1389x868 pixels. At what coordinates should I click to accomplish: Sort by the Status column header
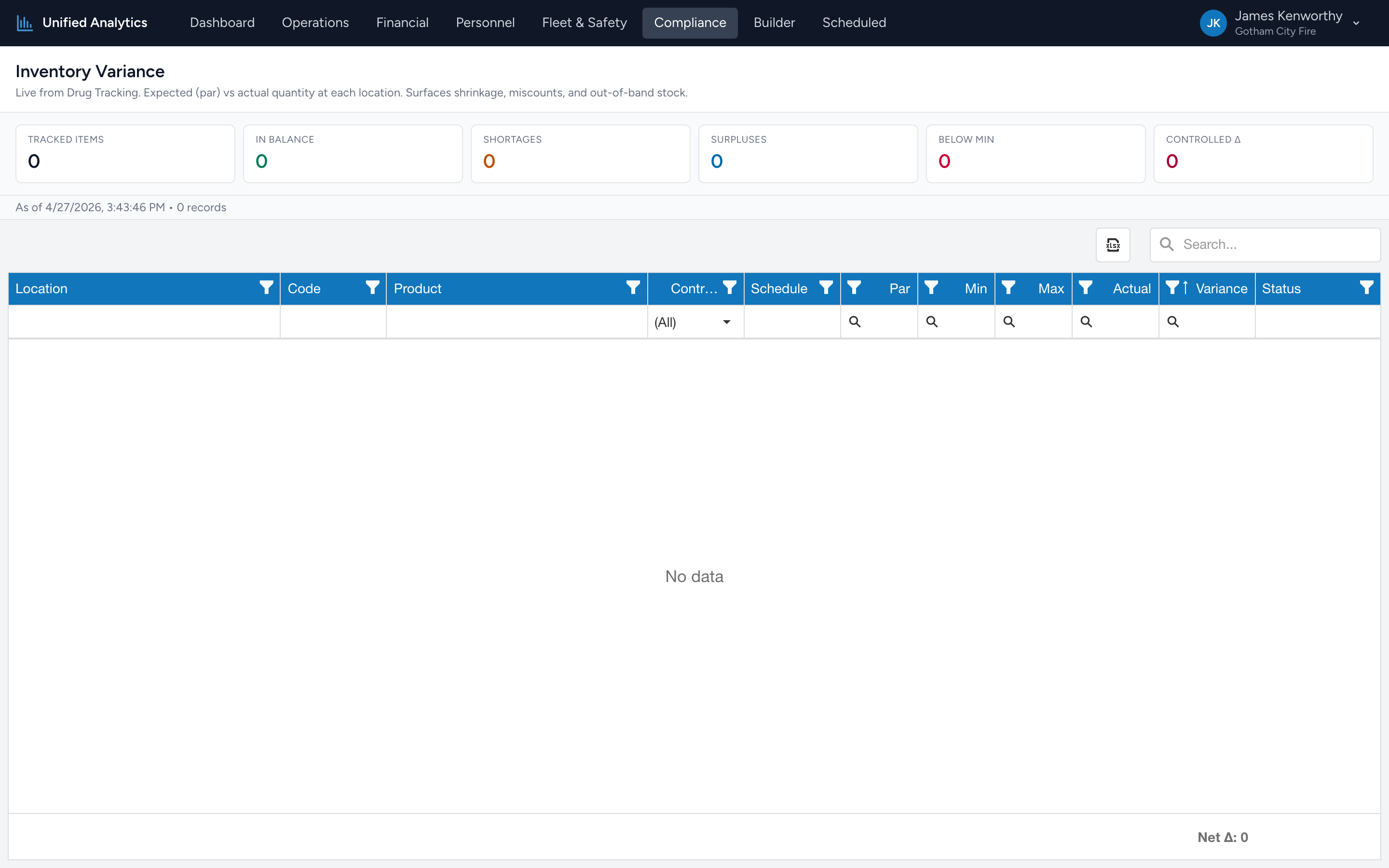point(1281,289)
